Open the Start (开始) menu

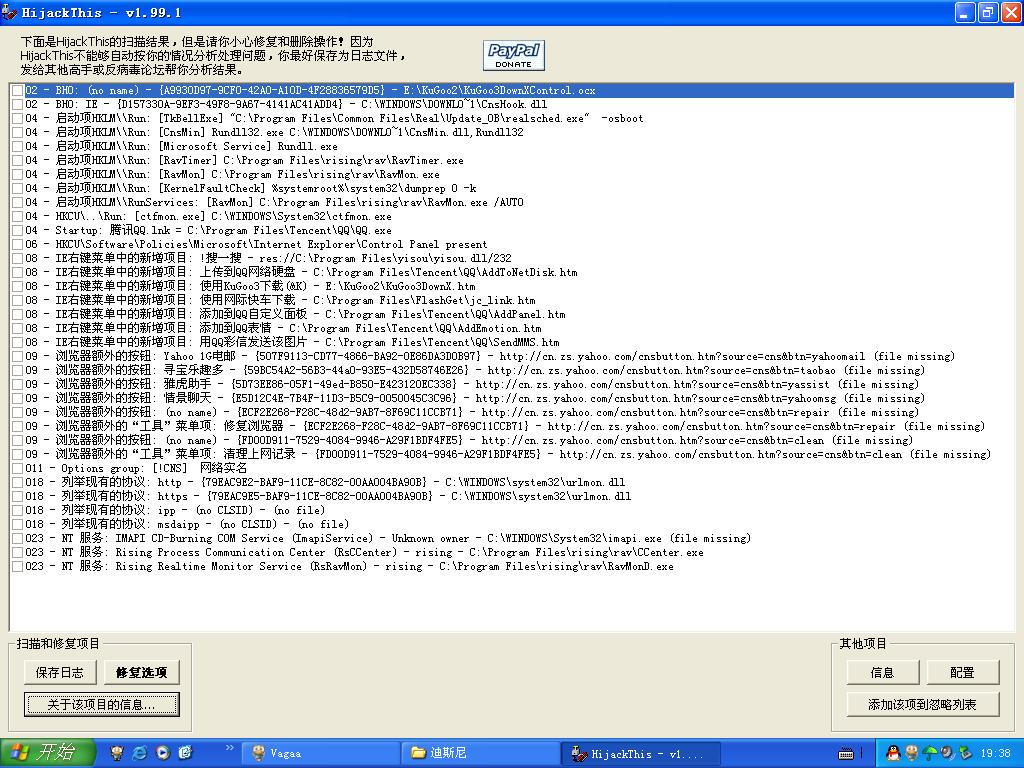click(47, 753)
